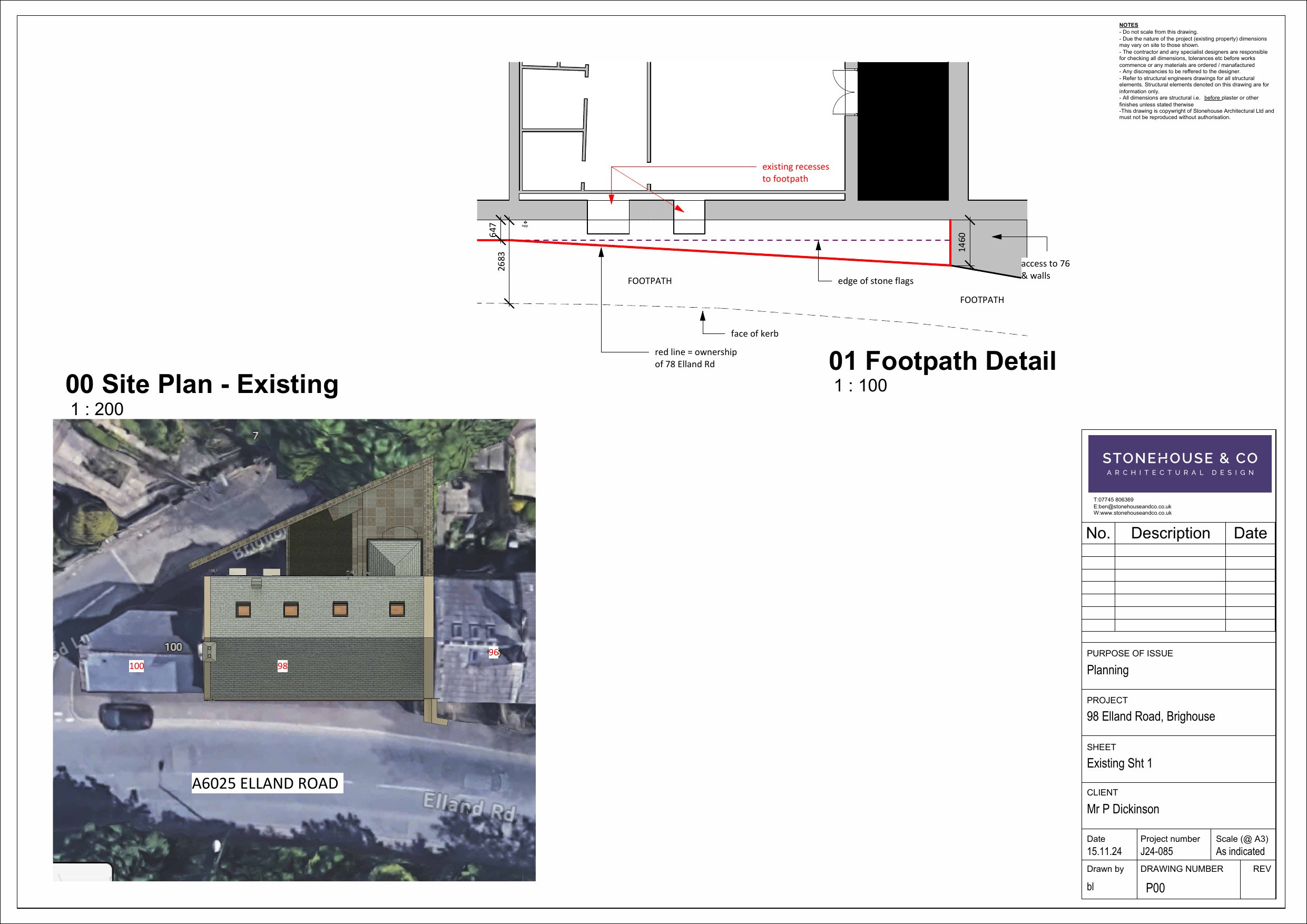This screenshot has height=924, width=1307.
Task: Click the drawing number P00 field
Action: [1154, 888]
